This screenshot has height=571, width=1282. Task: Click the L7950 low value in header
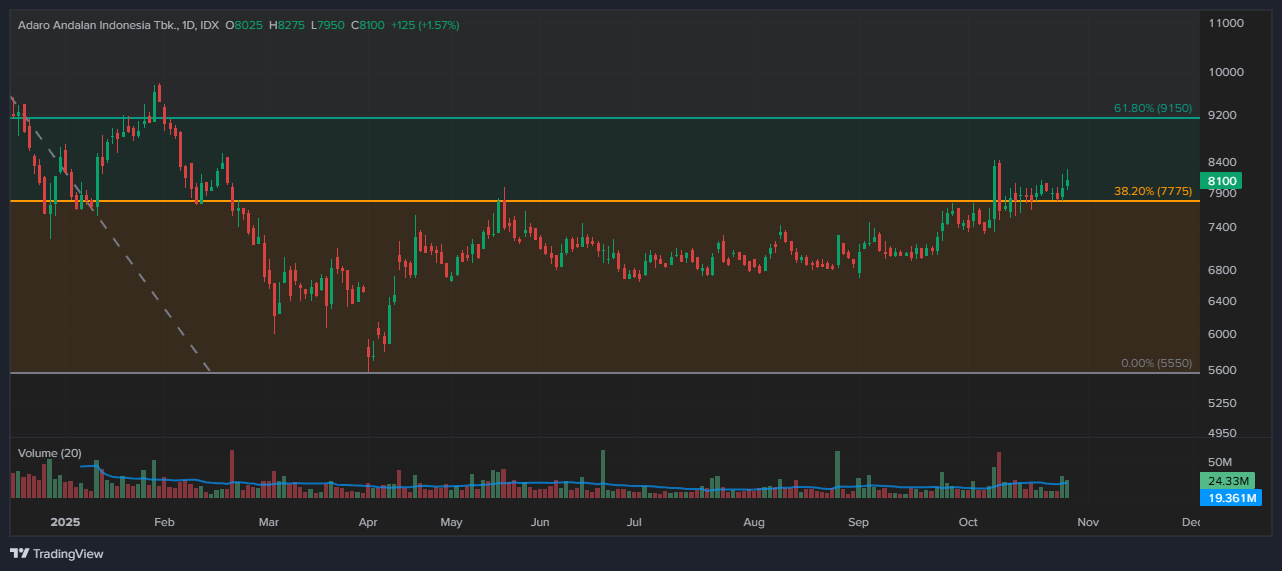coord(326,24)
